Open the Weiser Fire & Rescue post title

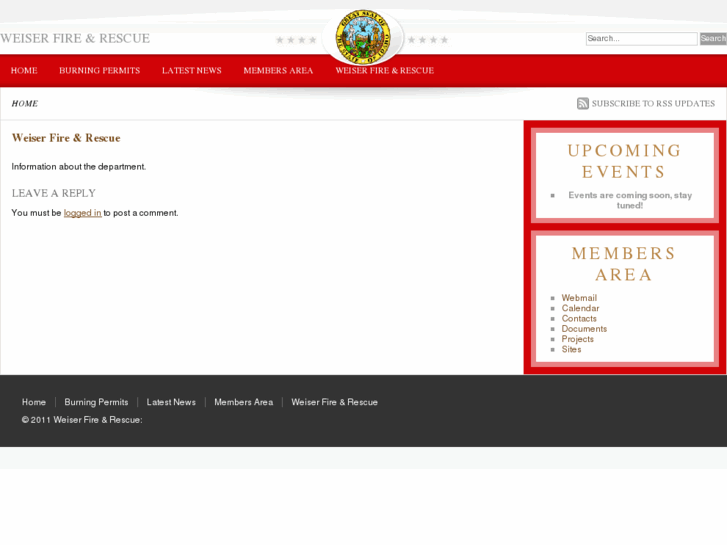pos(66,138)
